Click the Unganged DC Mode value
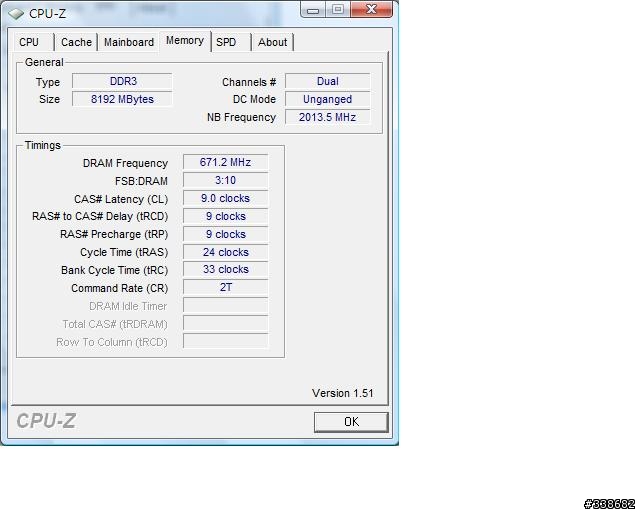Screen dimensions: 640x512 (x=327, y=99)
